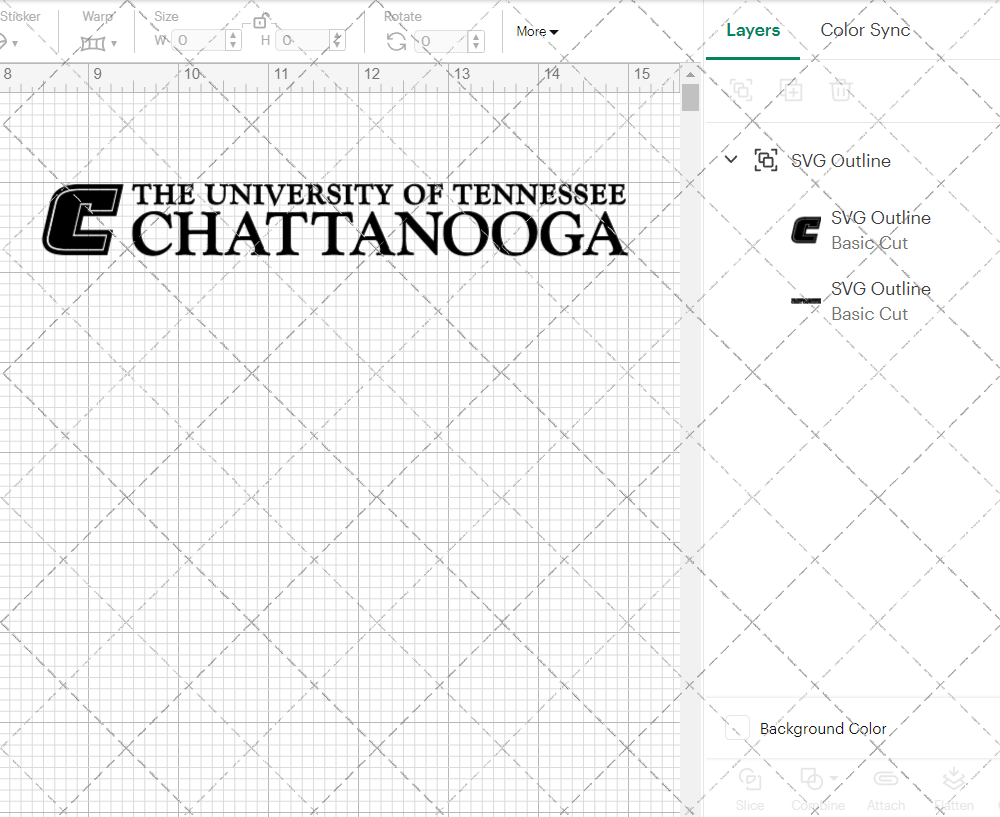Select the Slice tool
This screenshot has width=1000, height=817.
750,790
